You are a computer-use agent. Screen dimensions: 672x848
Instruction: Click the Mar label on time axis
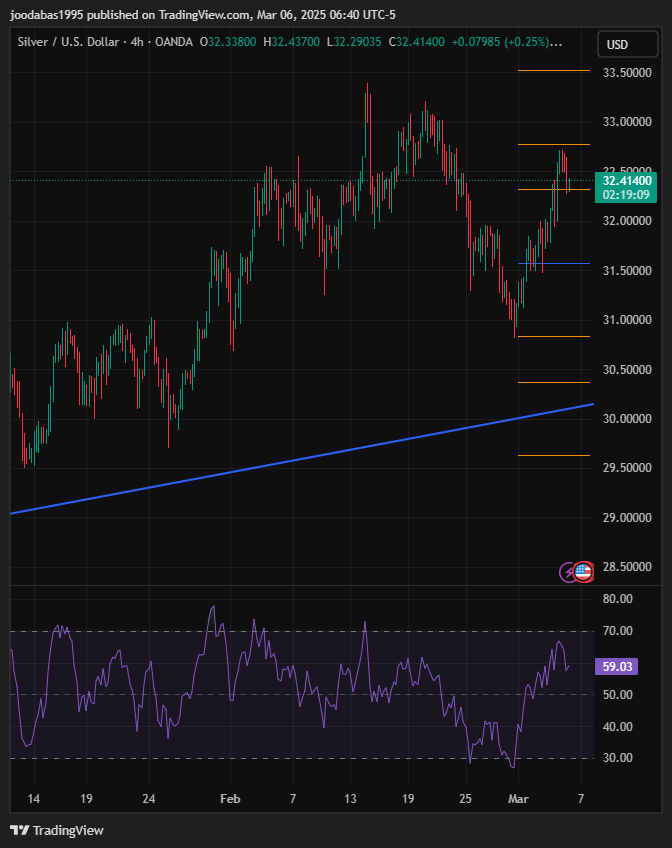517,799
